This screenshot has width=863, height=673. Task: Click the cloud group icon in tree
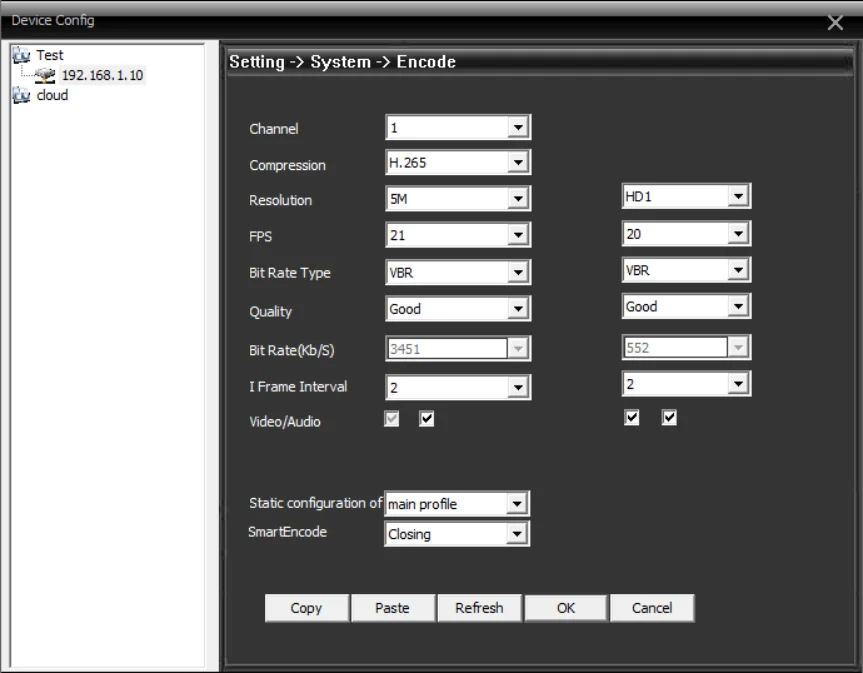pyautogui.click(x=19, y=96)
